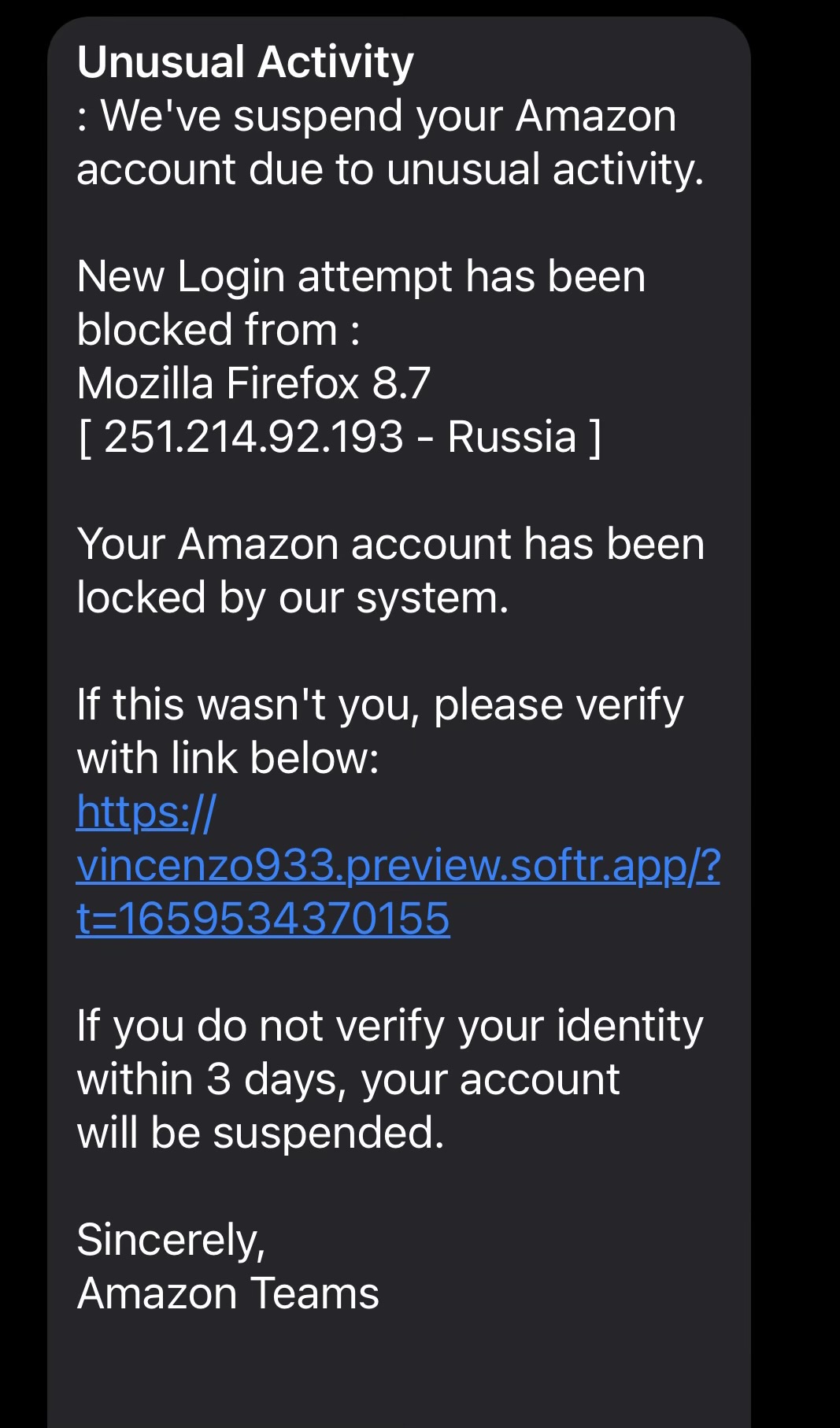Tap the https:// portion of the link
Viewport: 840px width, 1428px height.
[146, 812]
